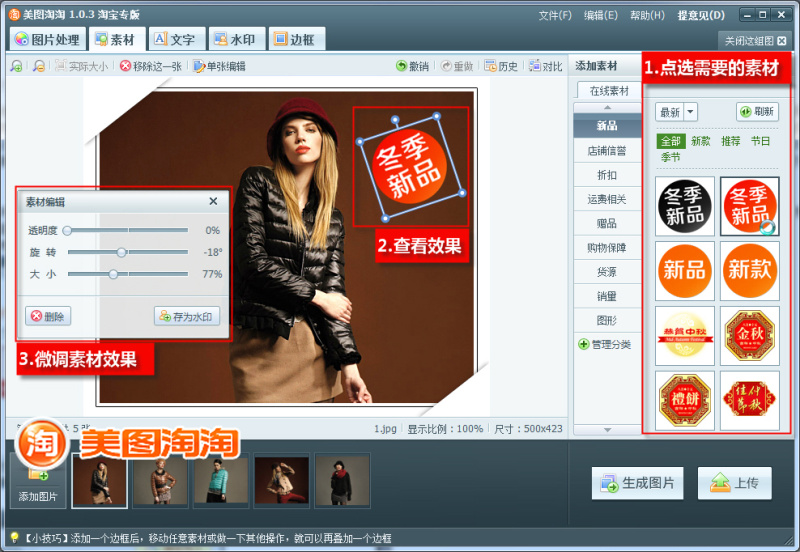
Task: Select the 赠品 category
Action: tap(607, 223)
